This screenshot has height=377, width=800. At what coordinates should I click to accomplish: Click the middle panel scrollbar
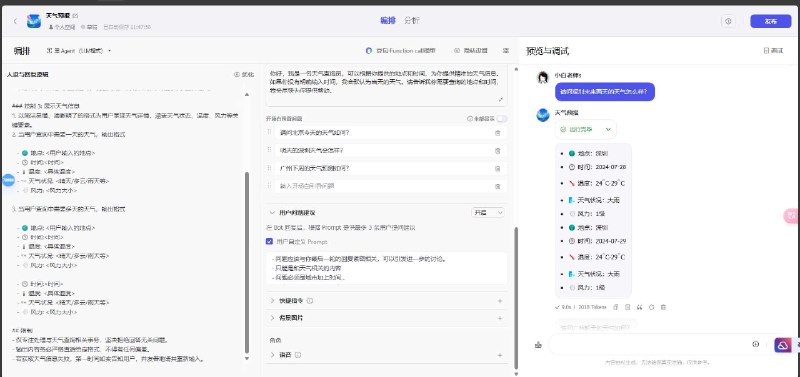tap(515, 298)
